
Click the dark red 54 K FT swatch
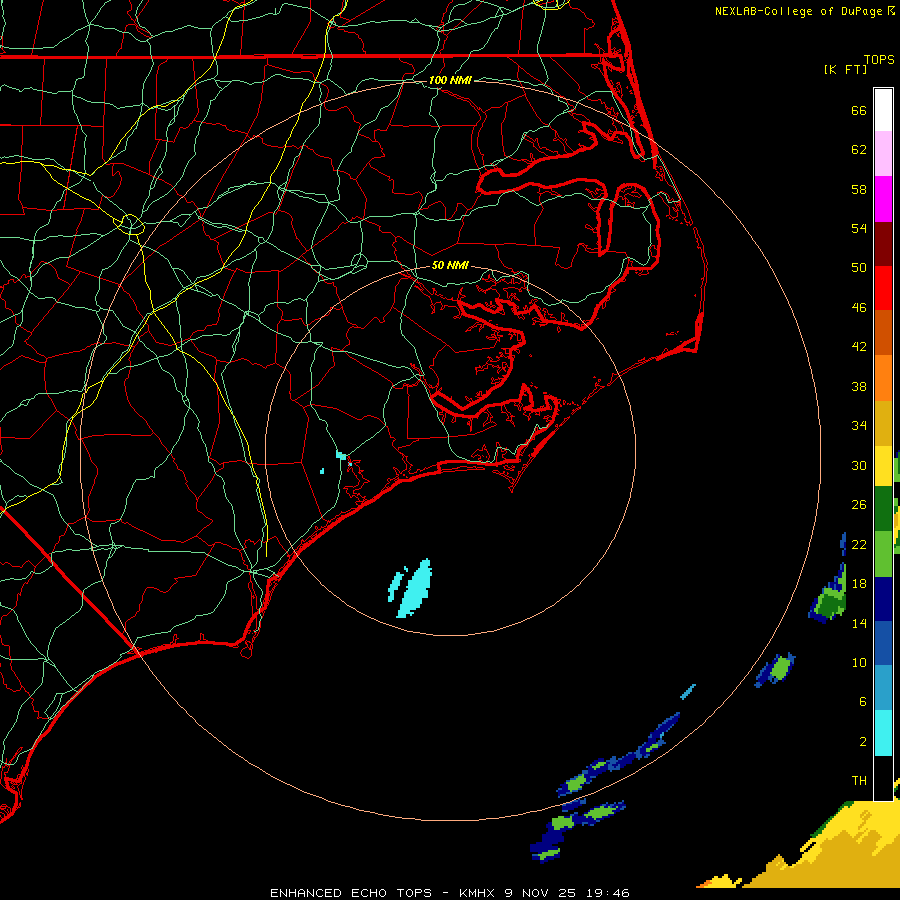[x=883, y=244]
